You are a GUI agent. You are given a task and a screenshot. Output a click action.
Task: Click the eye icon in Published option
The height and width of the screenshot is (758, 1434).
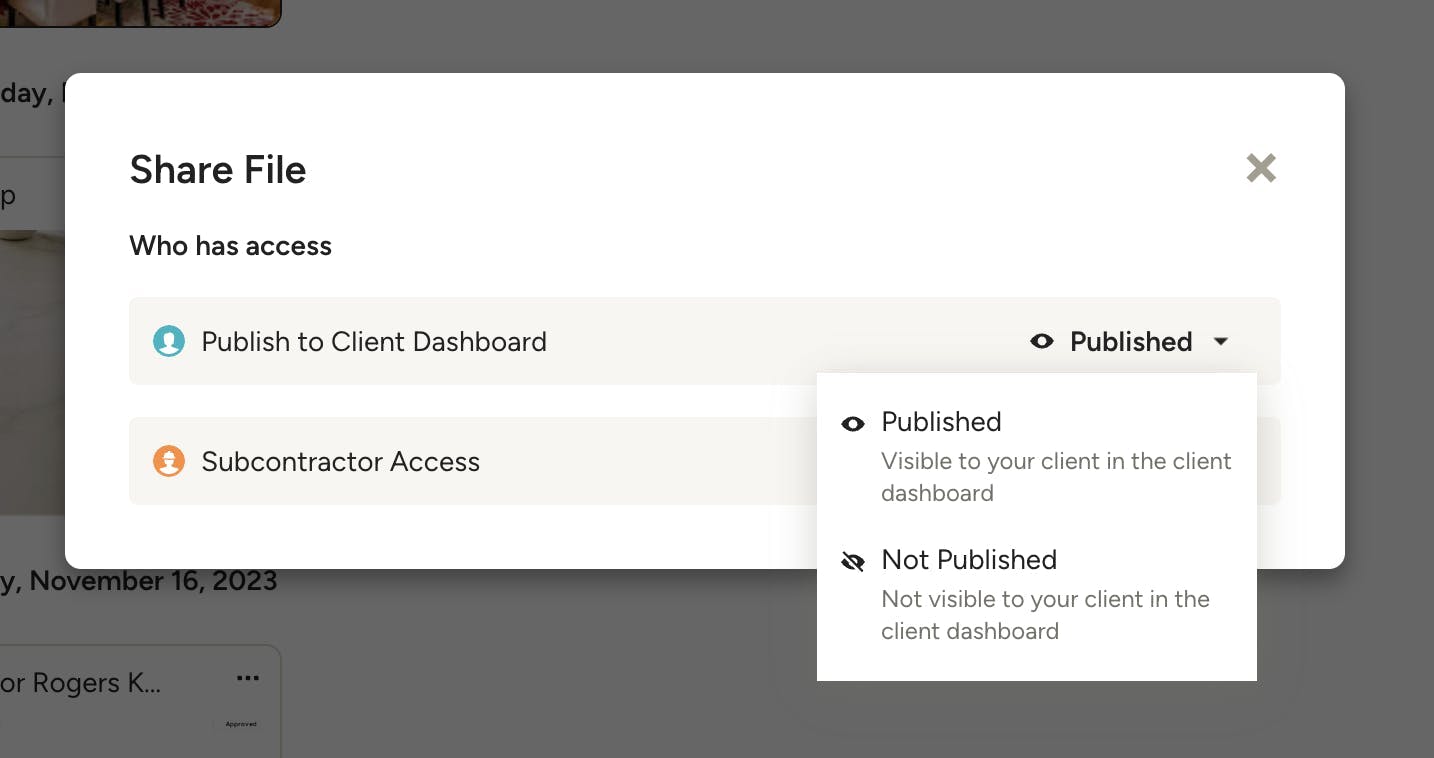tap(853, 424)
